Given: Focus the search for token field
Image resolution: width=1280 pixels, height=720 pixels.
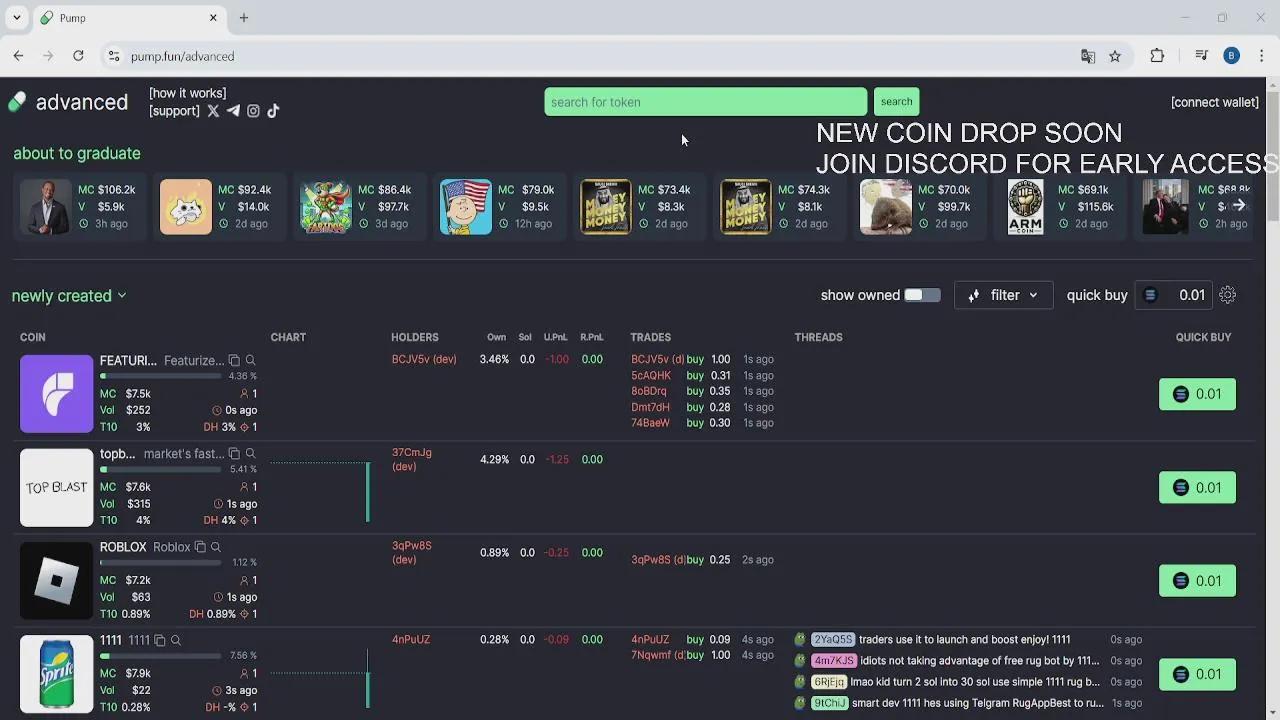Looking at the screenshot, I should tap(706, 102).
